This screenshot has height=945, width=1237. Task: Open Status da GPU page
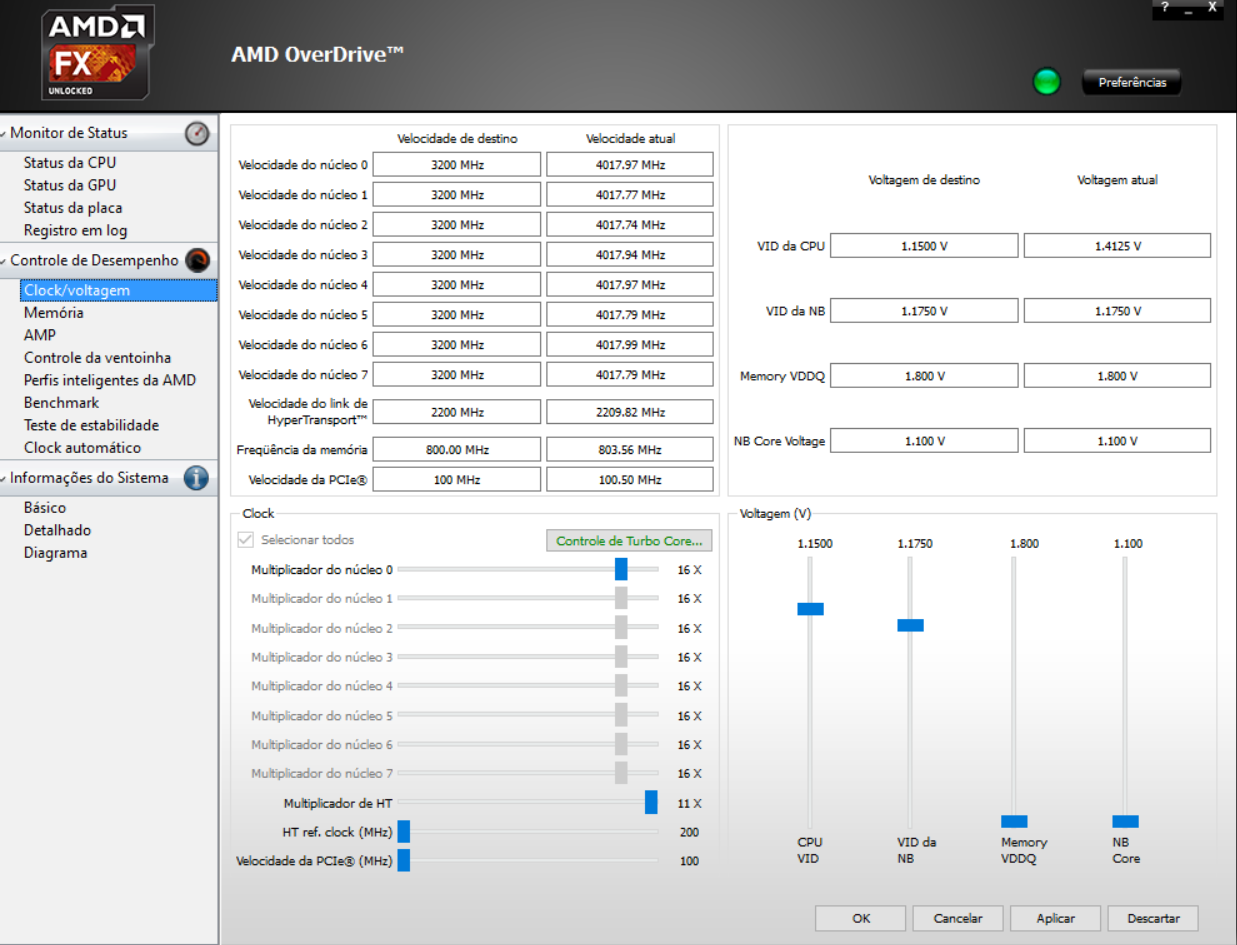pos(70,185)
